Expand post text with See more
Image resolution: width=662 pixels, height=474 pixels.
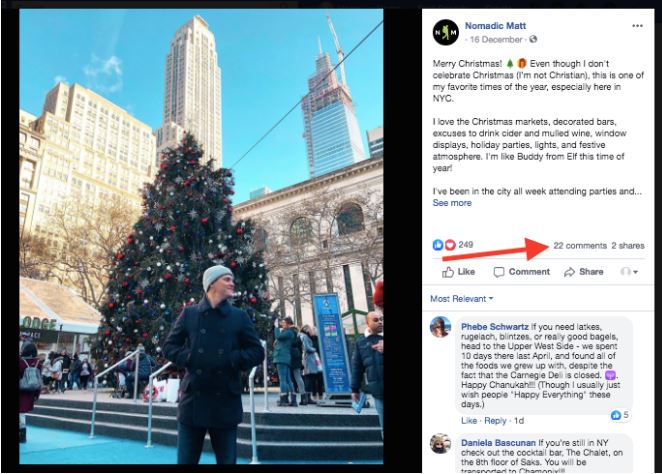pos(452,203)
